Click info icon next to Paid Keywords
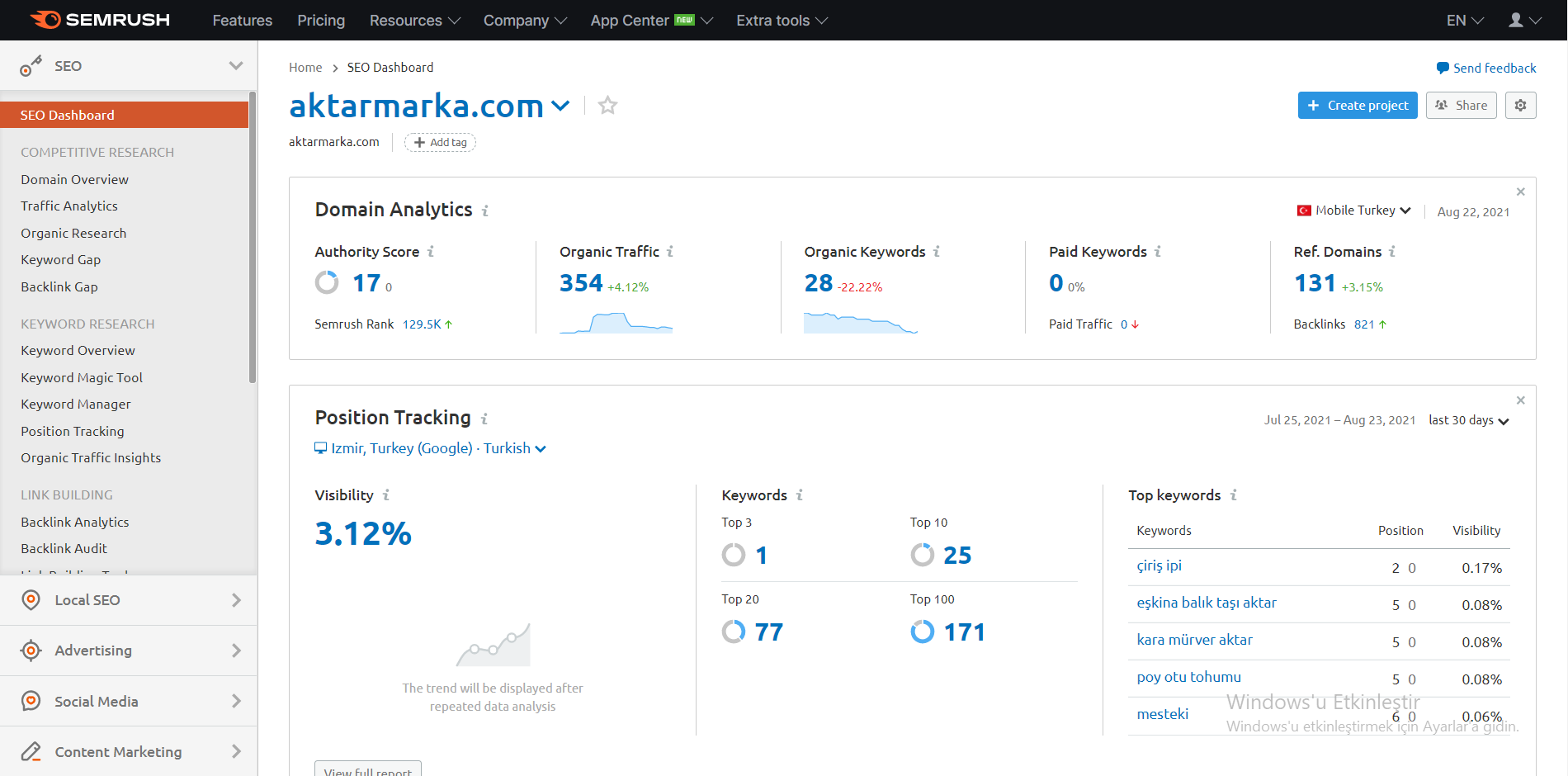The width and height of the screenshot is (1568, 776). point(1158,252)
